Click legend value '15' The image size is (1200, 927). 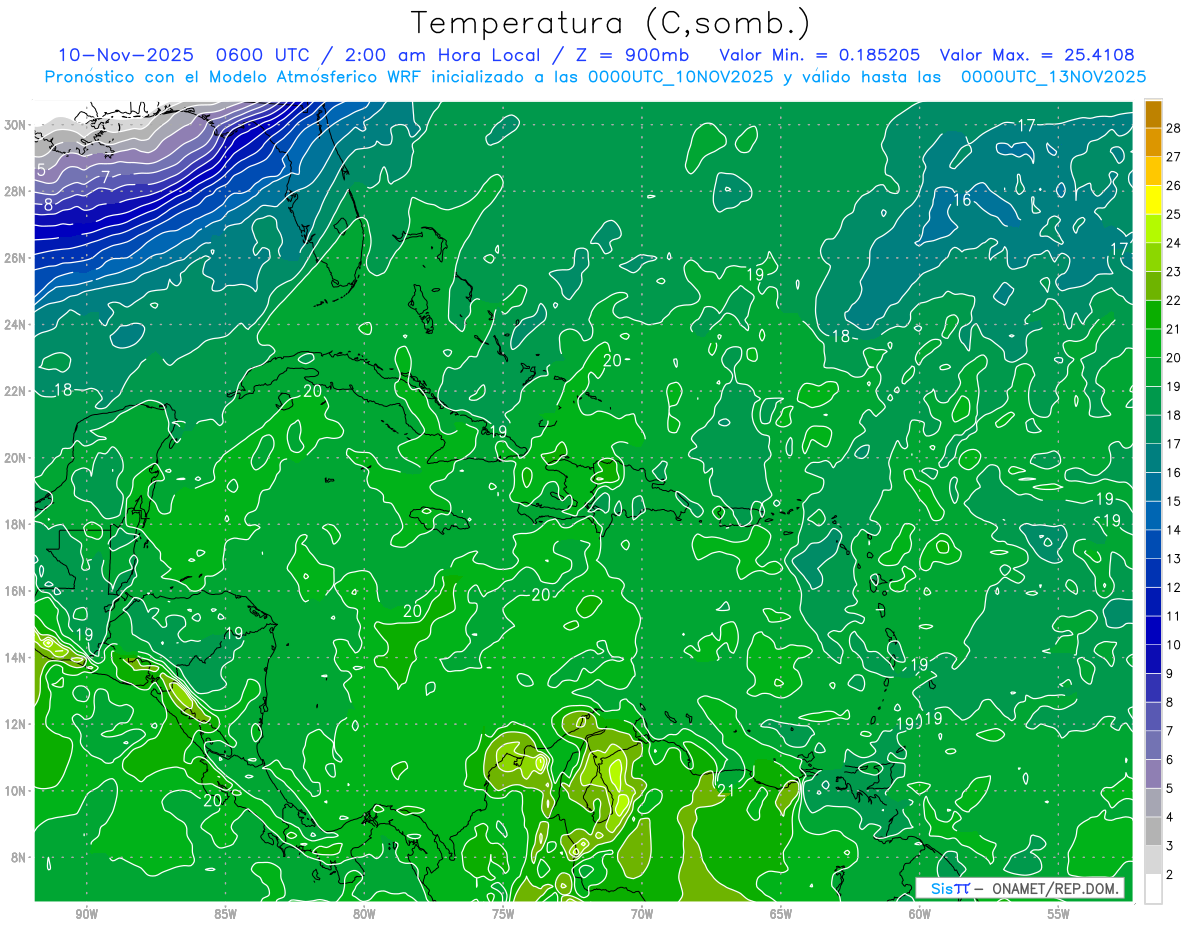(x=1174, y=501)
